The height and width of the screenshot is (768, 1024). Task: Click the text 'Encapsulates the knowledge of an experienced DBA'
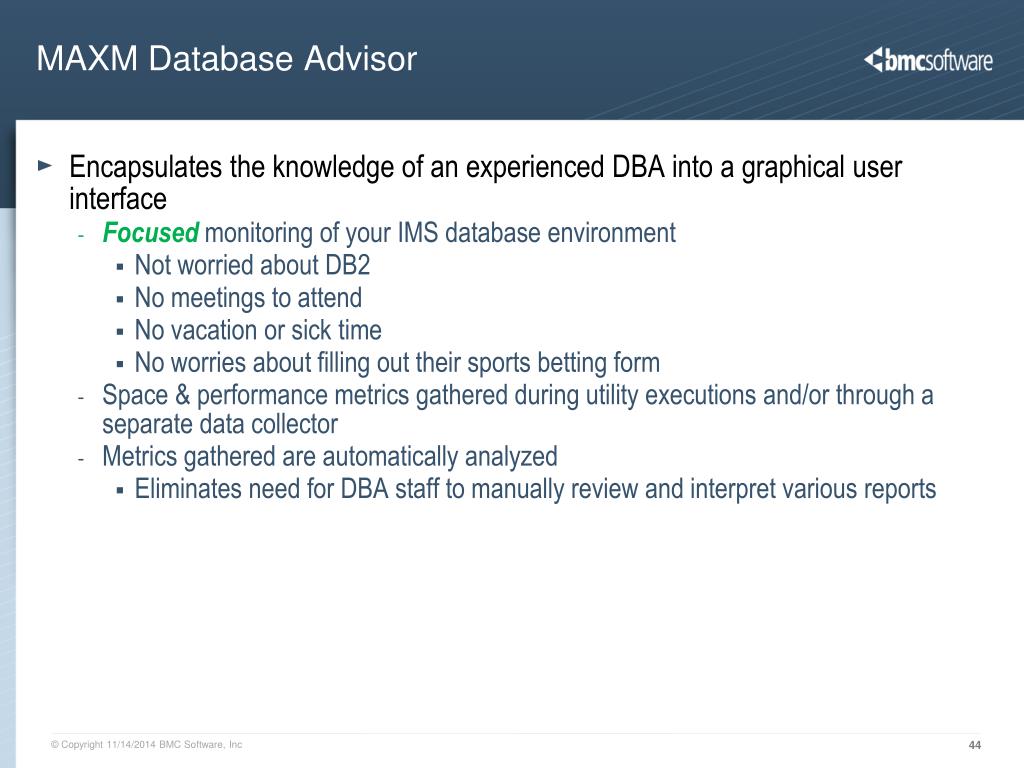pyautogui.click(x=367, y=167)
